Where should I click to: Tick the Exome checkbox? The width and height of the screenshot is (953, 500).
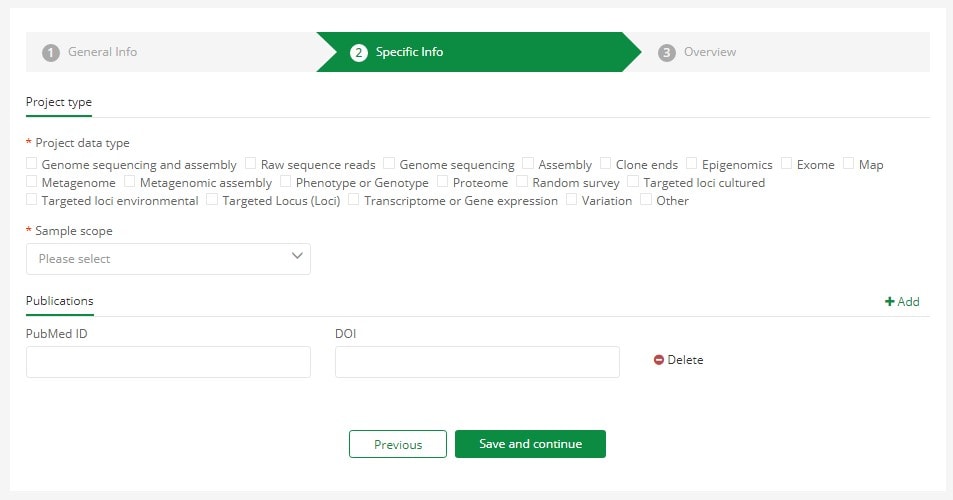(x=786, y=163)
